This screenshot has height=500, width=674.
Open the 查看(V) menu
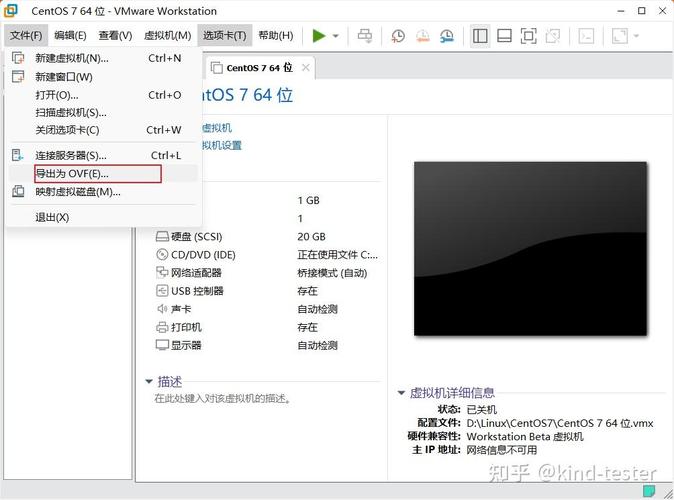click(115, 35)
